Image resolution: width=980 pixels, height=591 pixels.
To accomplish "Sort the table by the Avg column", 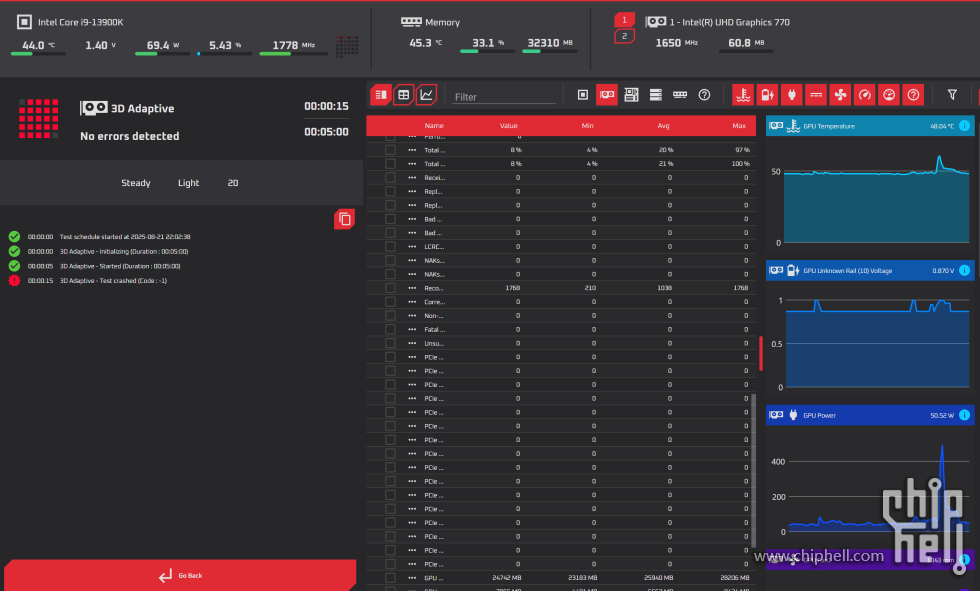I will pyautogui.click(x=663, y=126).
